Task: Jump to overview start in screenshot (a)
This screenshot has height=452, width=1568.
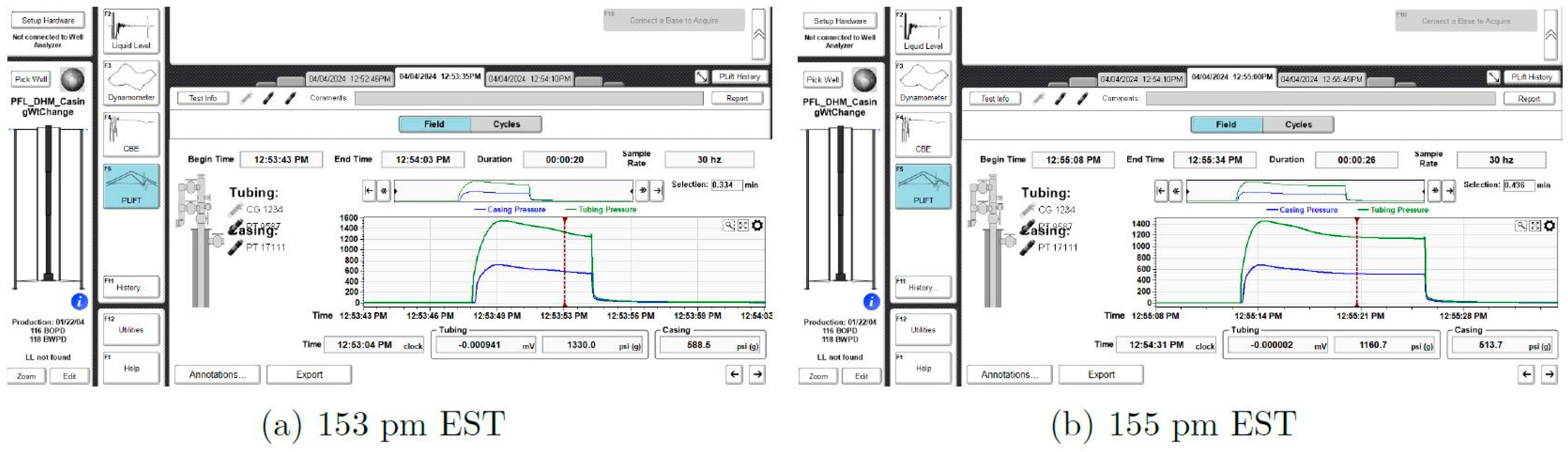Action: click(x=369, y=191)
